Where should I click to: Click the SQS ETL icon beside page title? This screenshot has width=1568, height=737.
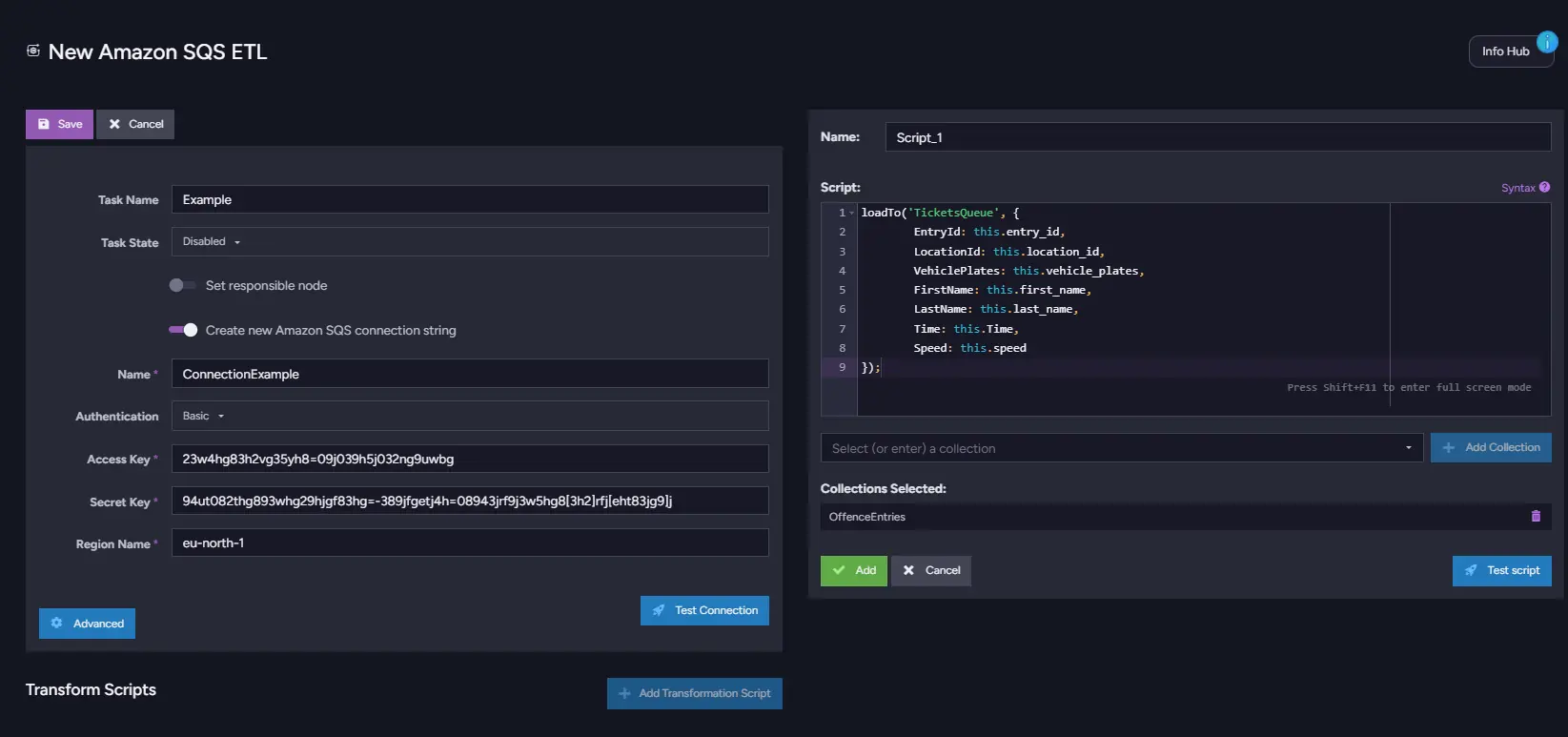pyautogui.click(x=33, y=51)
